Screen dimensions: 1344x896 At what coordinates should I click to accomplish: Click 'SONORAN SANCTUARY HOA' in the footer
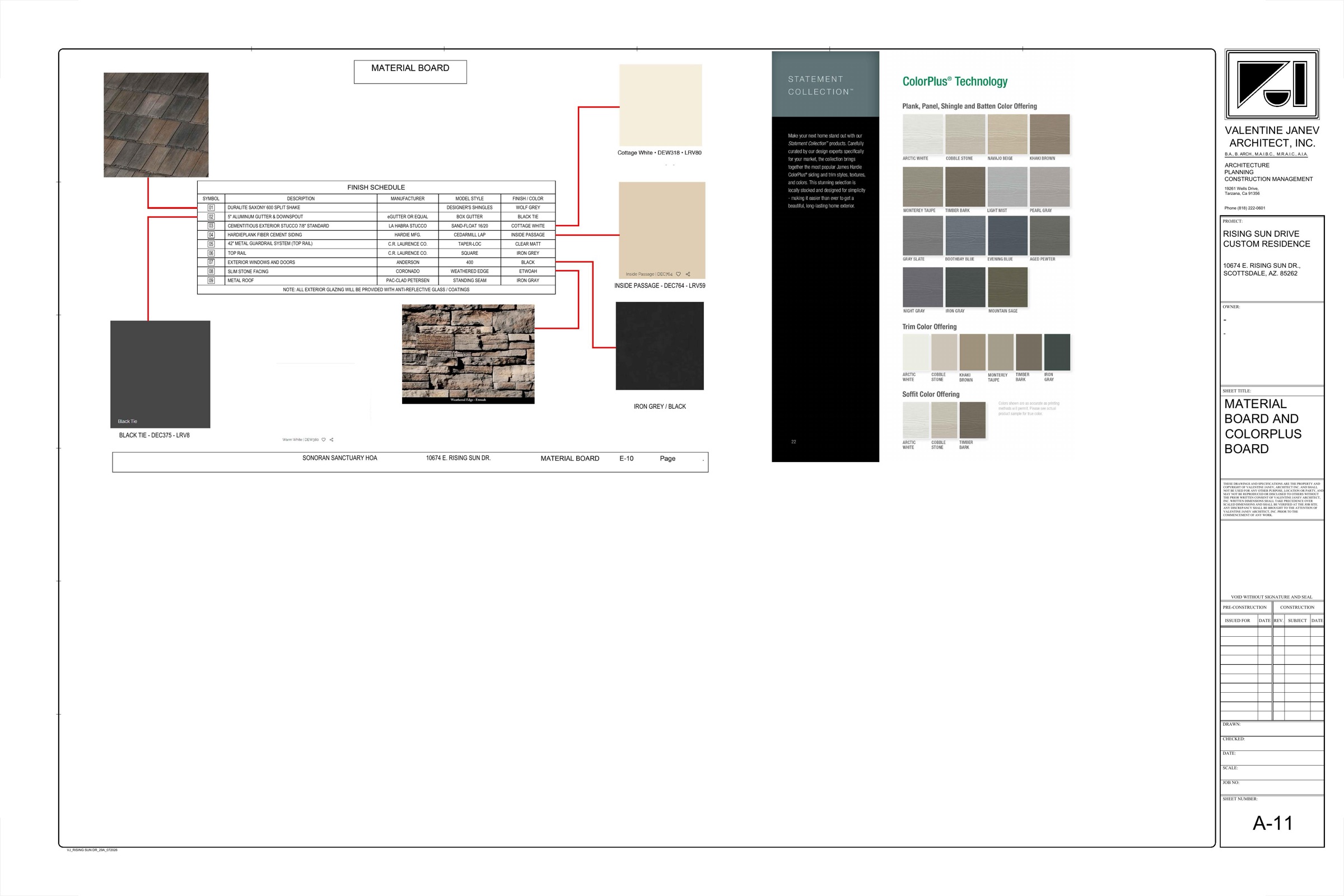point(340,458)
